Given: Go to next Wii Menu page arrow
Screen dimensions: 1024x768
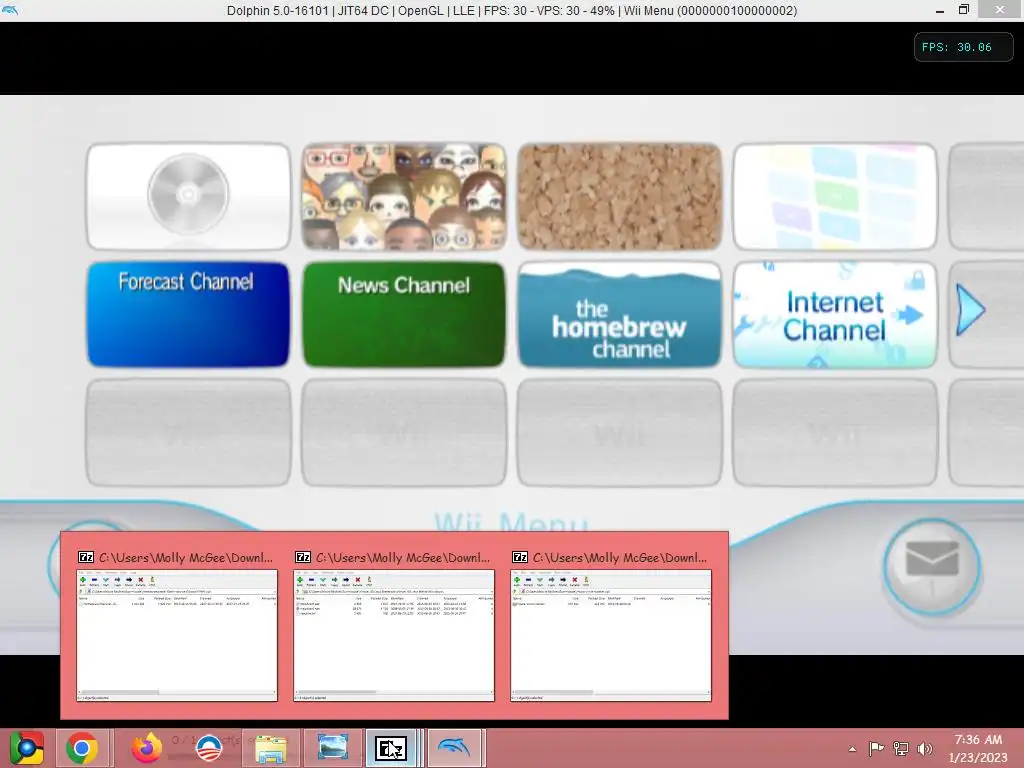Looking at the screenshot, I should click(970, 310).
